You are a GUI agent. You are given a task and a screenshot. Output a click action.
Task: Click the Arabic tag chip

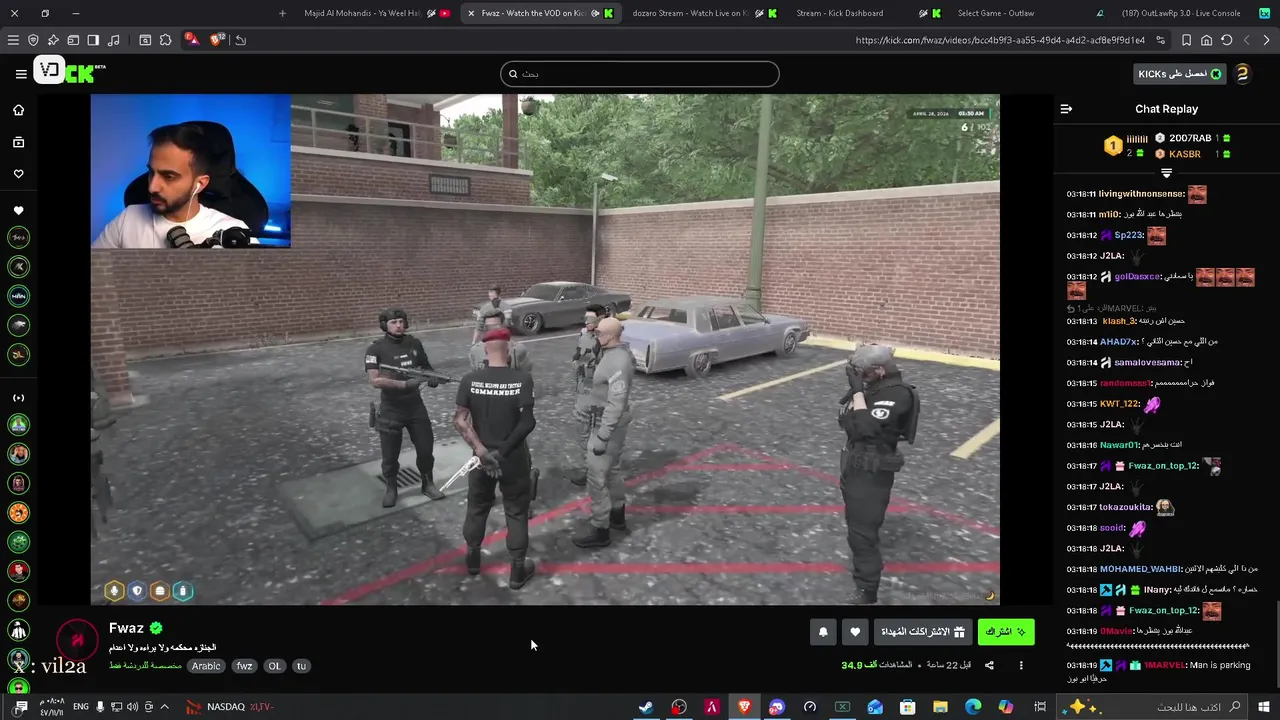[x=206, y=666]
